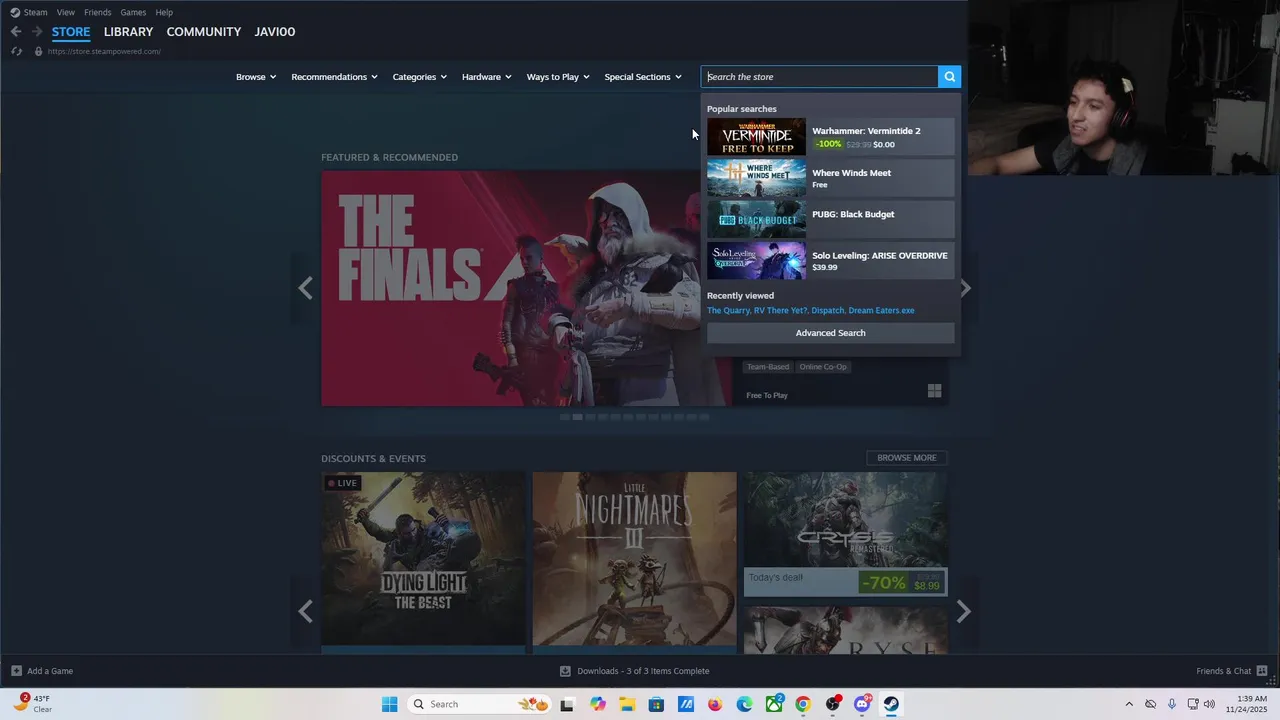Open File Explorer from the taskbar
Screen dimensions: 1280x720
point(627,704)
